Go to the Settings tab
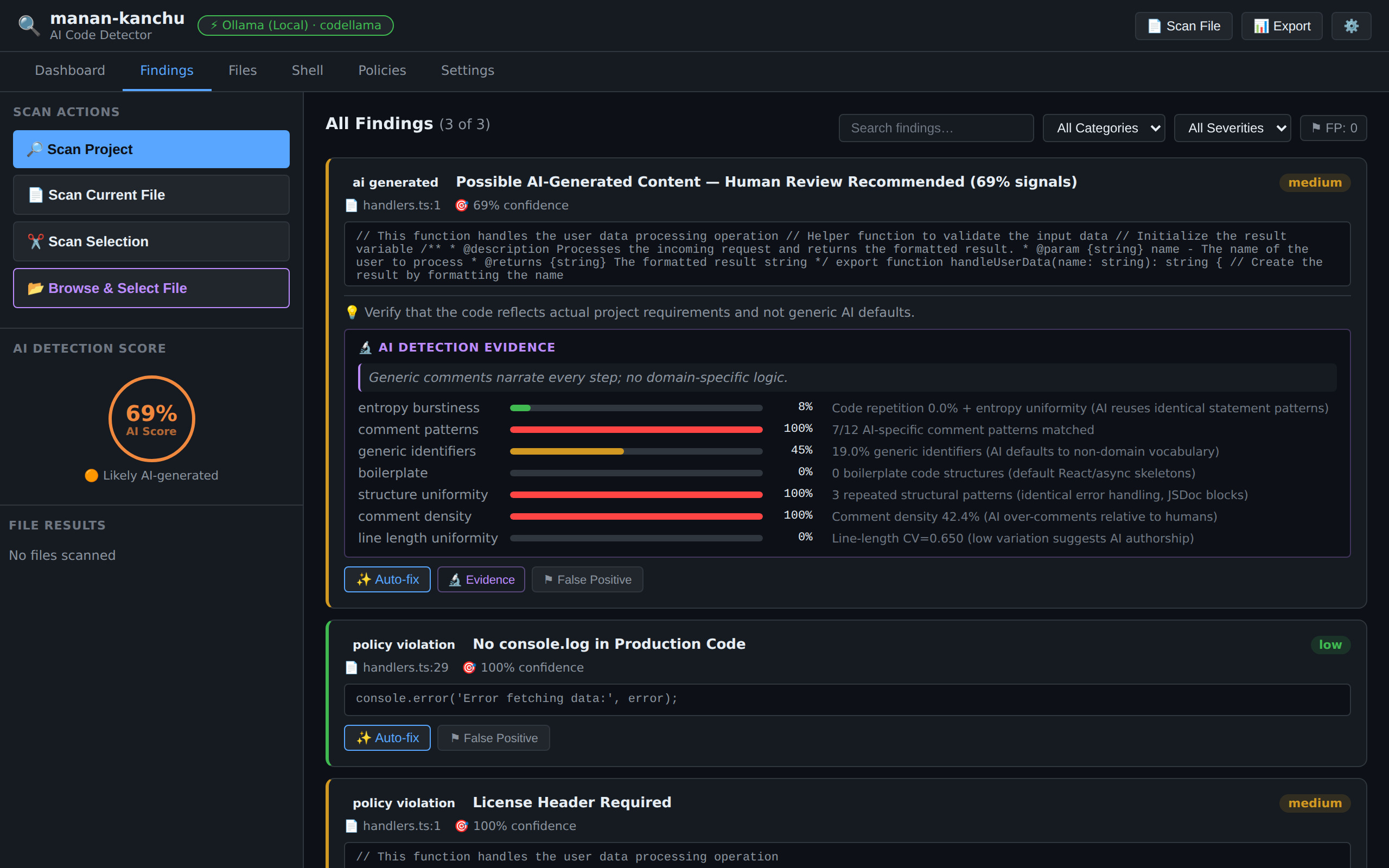This screenshot has width=1389, height=868. click(x=468, y=71)
